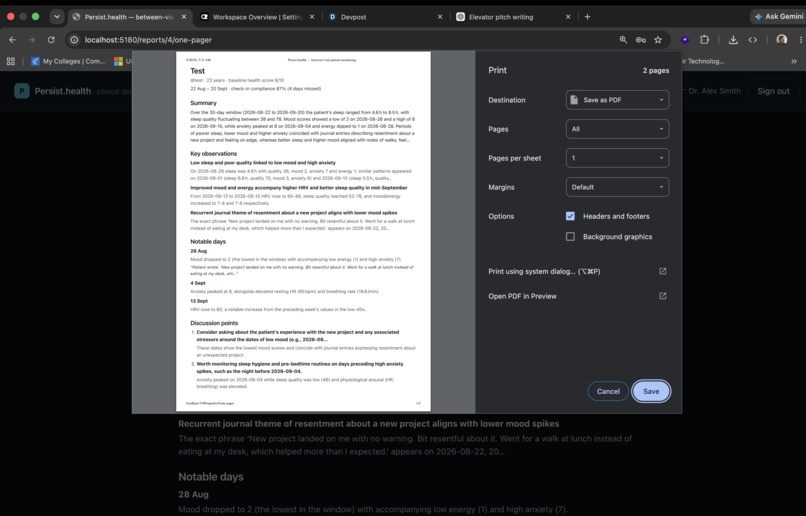The width and height of the screenshot is (806, 516).
Task: Open the password manager key icon
Action: 640,40
